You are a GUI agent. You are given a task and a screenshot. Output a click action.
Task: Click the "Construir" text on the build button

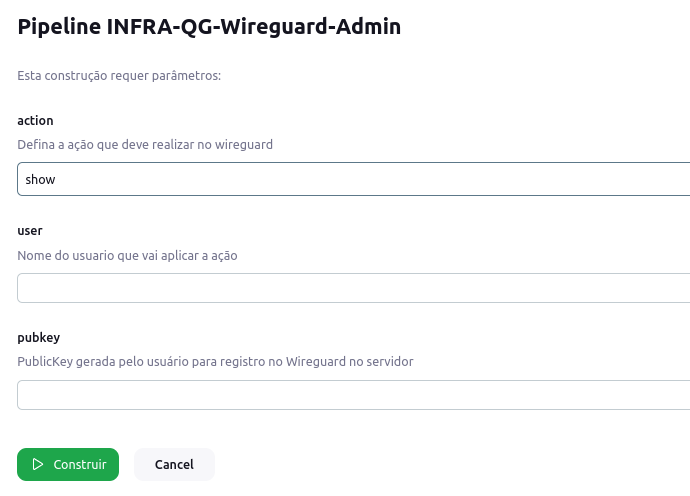(x=80, y=464)
